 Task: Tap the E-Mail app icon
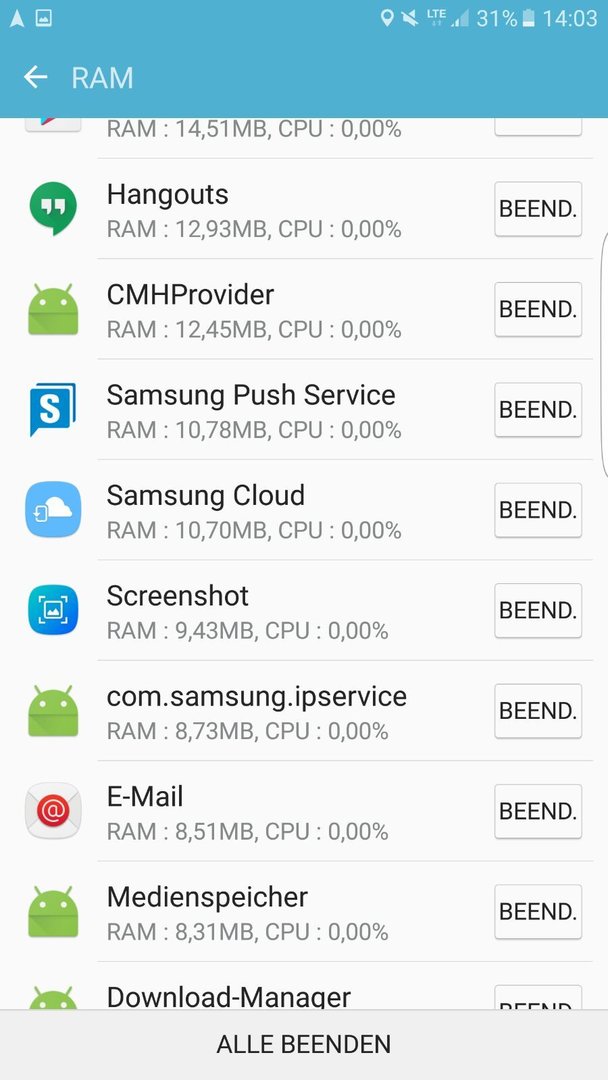[53, 811]
